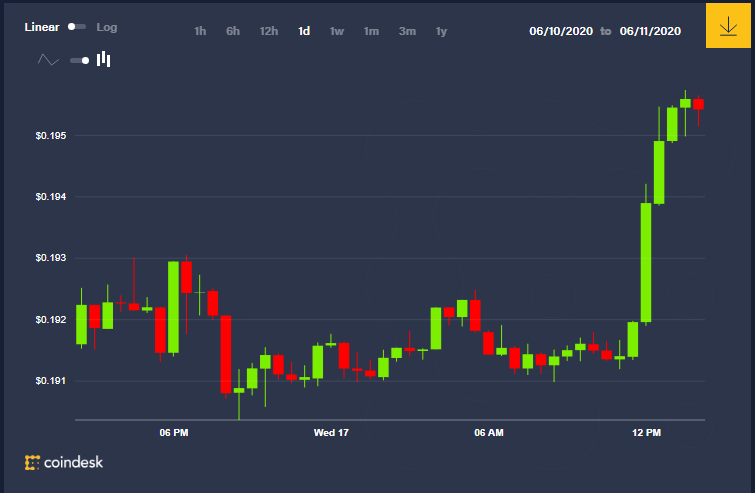Switch to the 1w time range
Image resolution: width=755 pixels, height=493 pixels.
(x=337, y=31)
